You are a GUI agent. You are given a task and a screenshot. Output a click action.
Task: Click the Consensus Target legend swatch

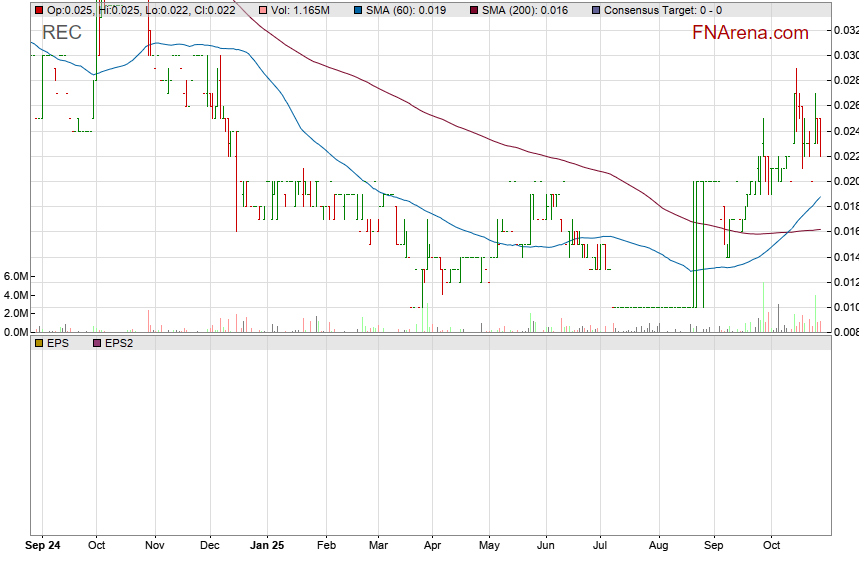coord(596,10)
